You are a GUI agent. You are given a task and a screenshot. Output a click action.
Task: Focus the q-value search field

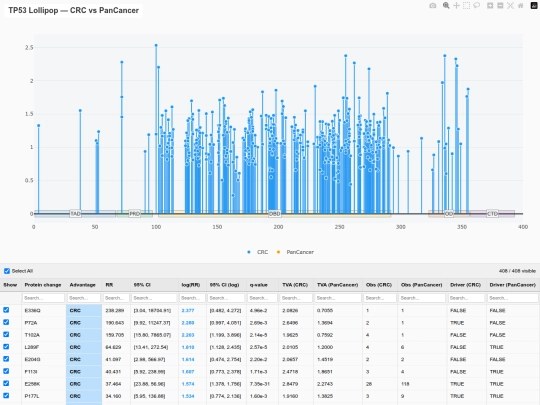click(262, 298)
